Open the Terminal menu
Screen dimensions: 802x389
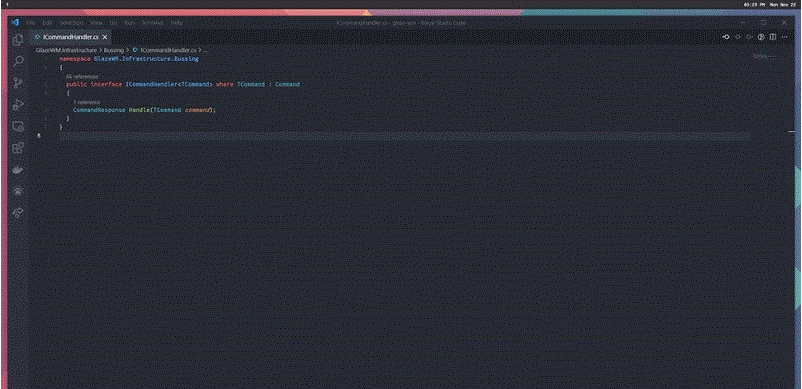click(x=152, y=23)
